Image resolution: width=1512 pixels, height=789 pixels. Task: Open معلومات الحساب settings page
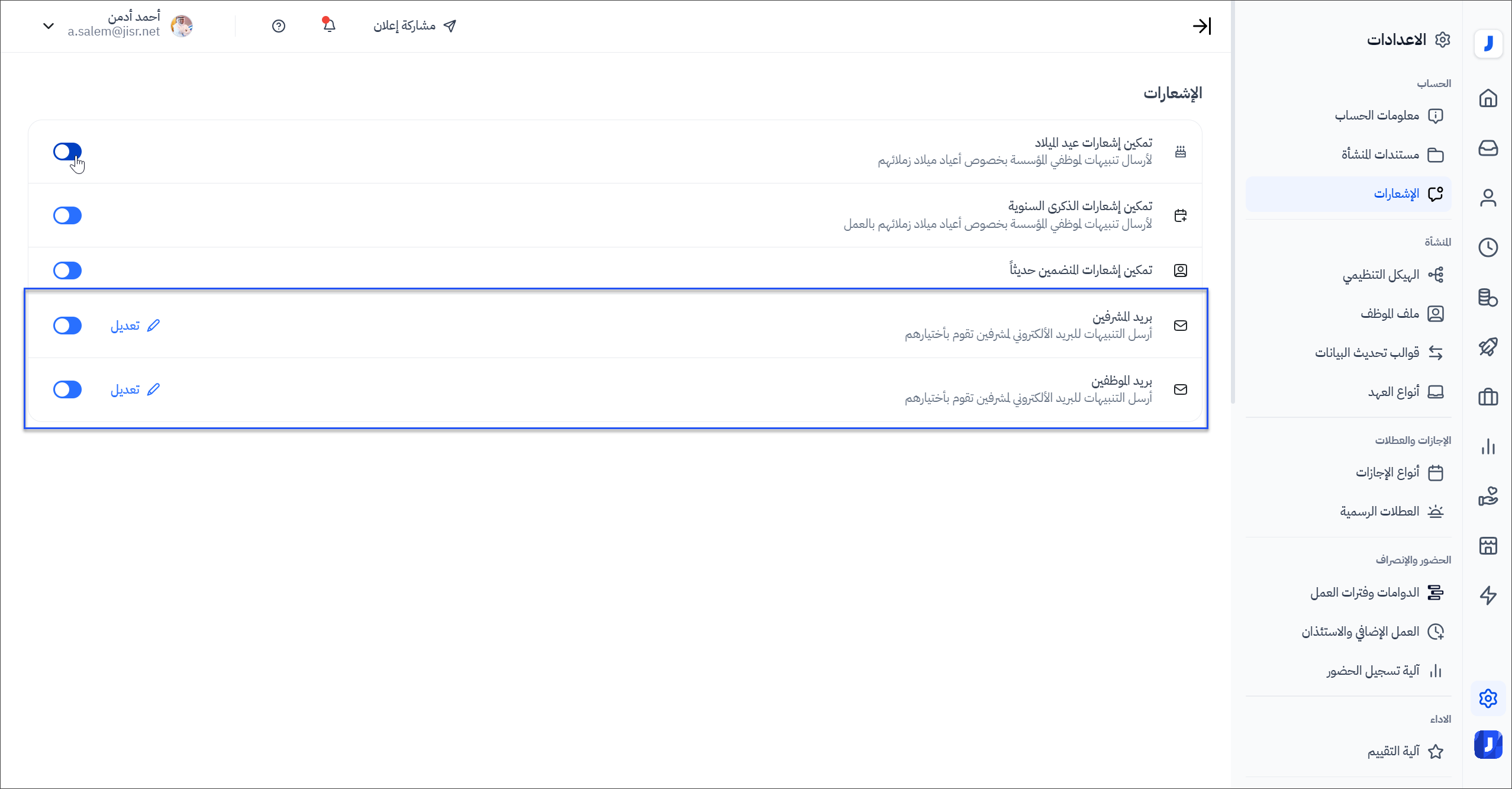1376,115
